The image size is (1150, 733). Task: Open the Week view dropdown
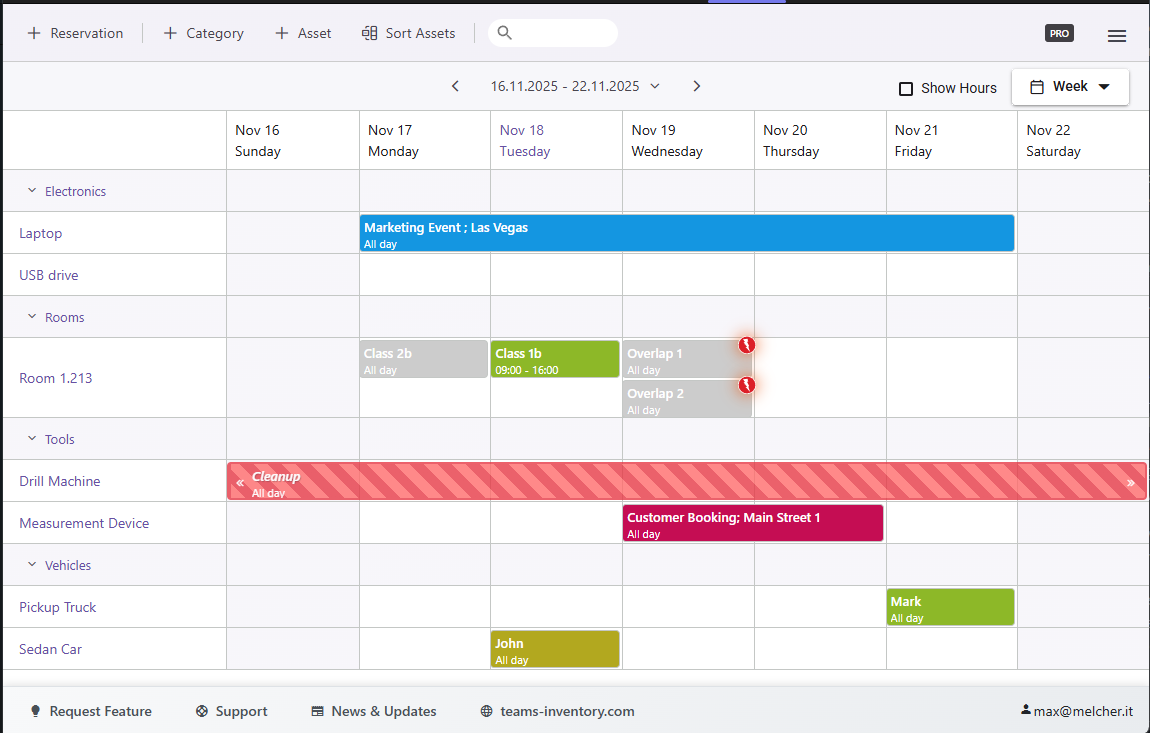tap(1070, 87)
